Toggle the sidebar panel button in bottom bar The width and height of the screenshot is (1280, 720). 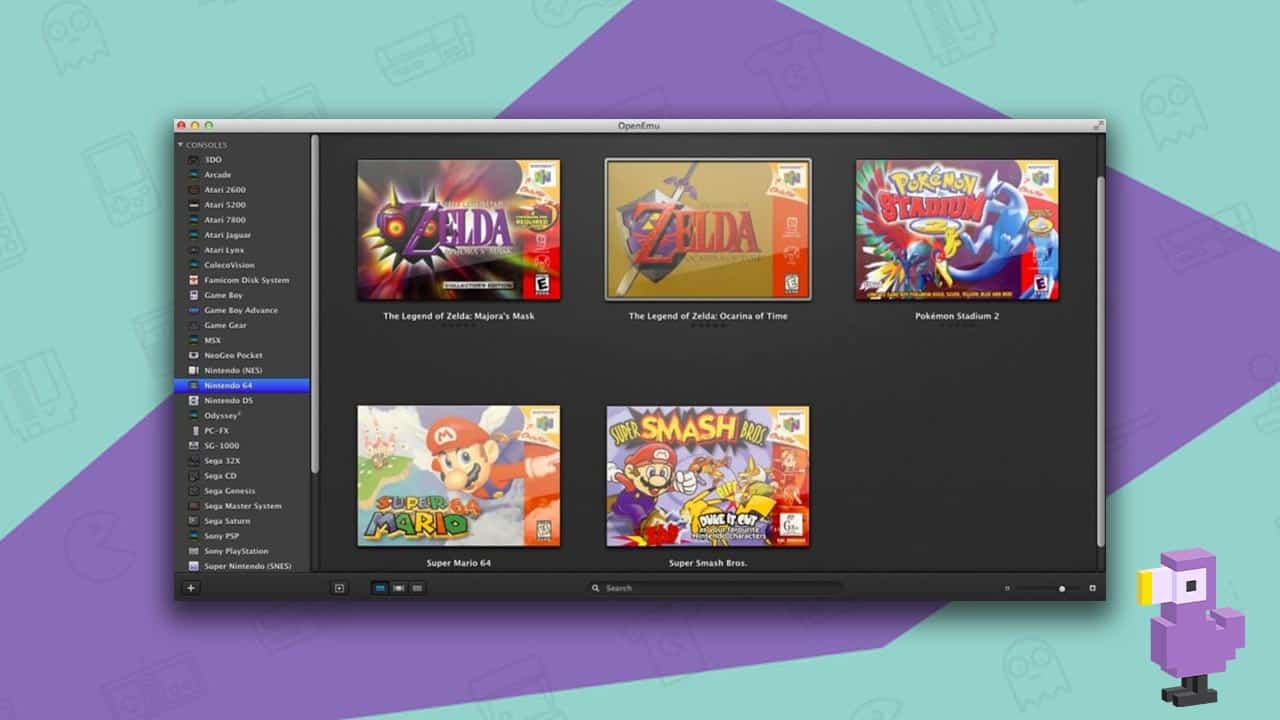point(339,588)
